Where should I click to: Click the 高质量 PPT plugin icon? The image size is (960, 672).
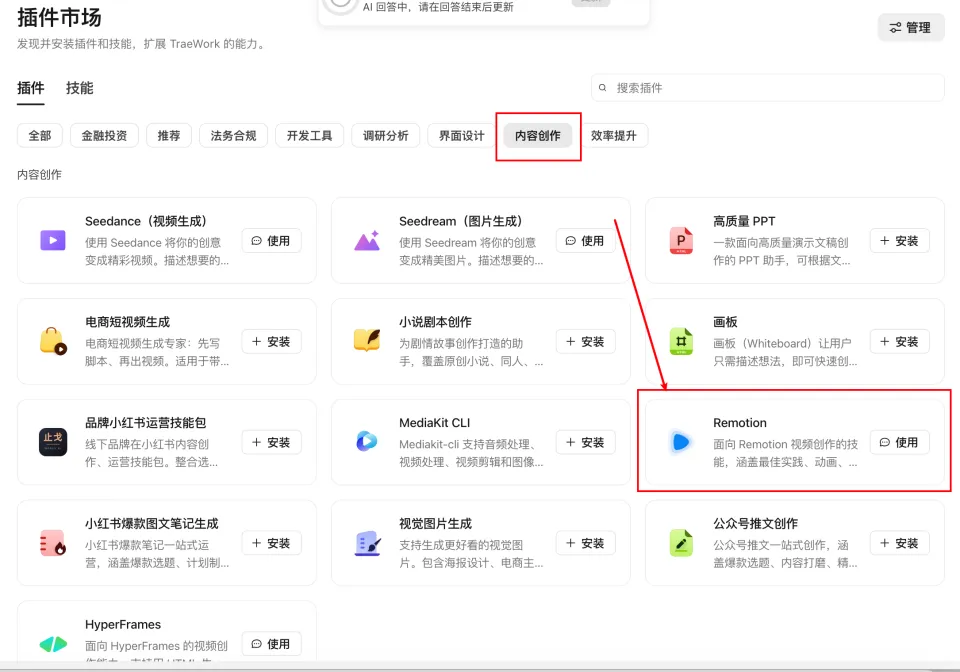[681, 241]
